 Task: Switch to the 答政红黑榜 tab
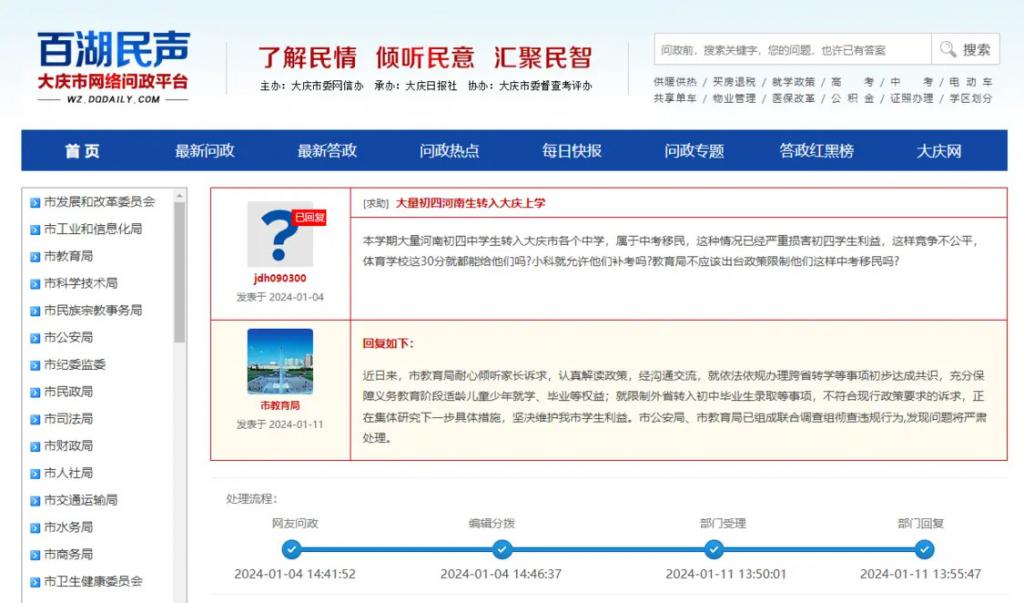(817, 151)
